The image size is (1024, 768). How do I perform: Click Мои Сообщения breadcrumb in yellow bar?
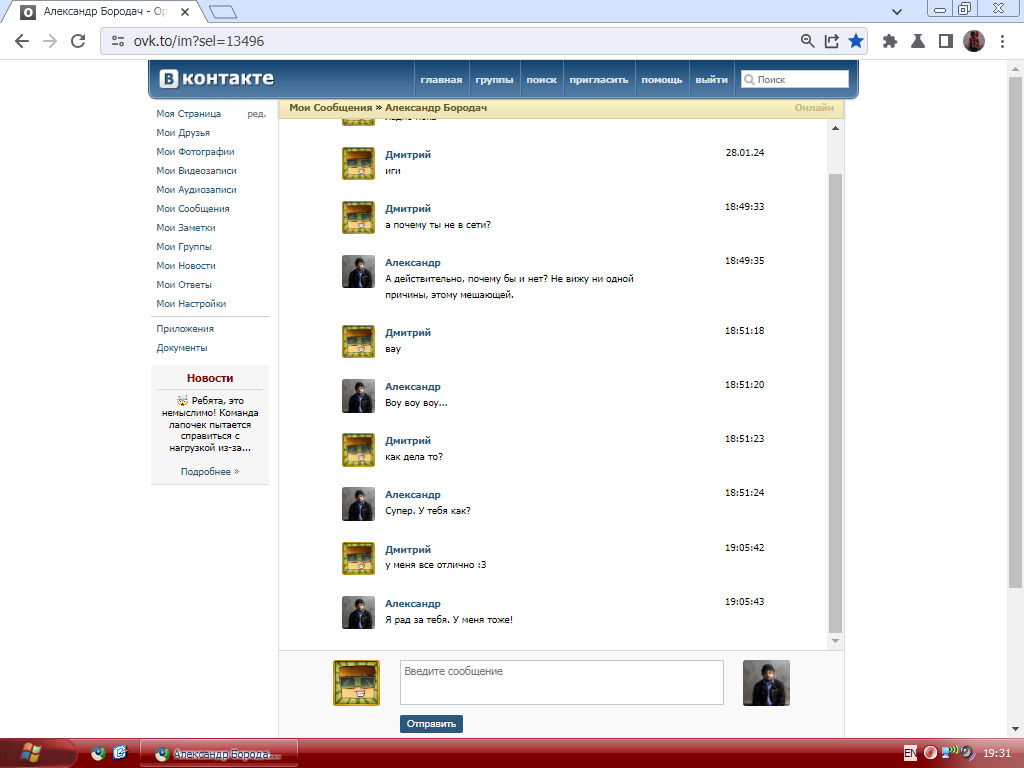[x=330, y=108]
